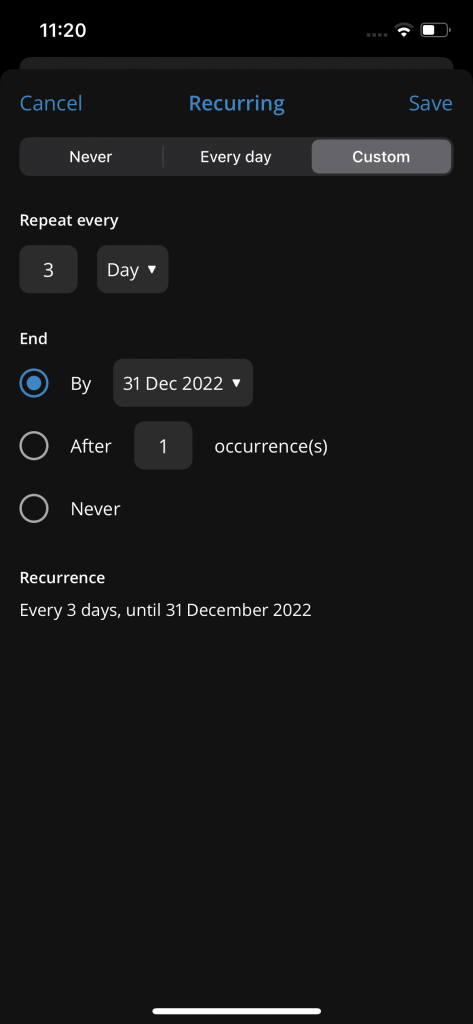The height and width of the screenshot is (1024, 473).
Task: Edit the occurrence count field
Action: pyautogui.click(x=163, y=445)
